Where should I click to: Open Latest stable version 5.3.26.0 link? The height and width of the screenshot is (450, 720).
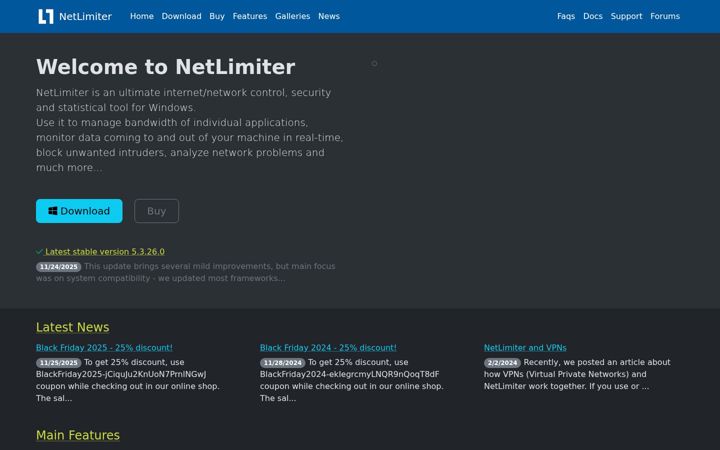click(x=105, y=252)
